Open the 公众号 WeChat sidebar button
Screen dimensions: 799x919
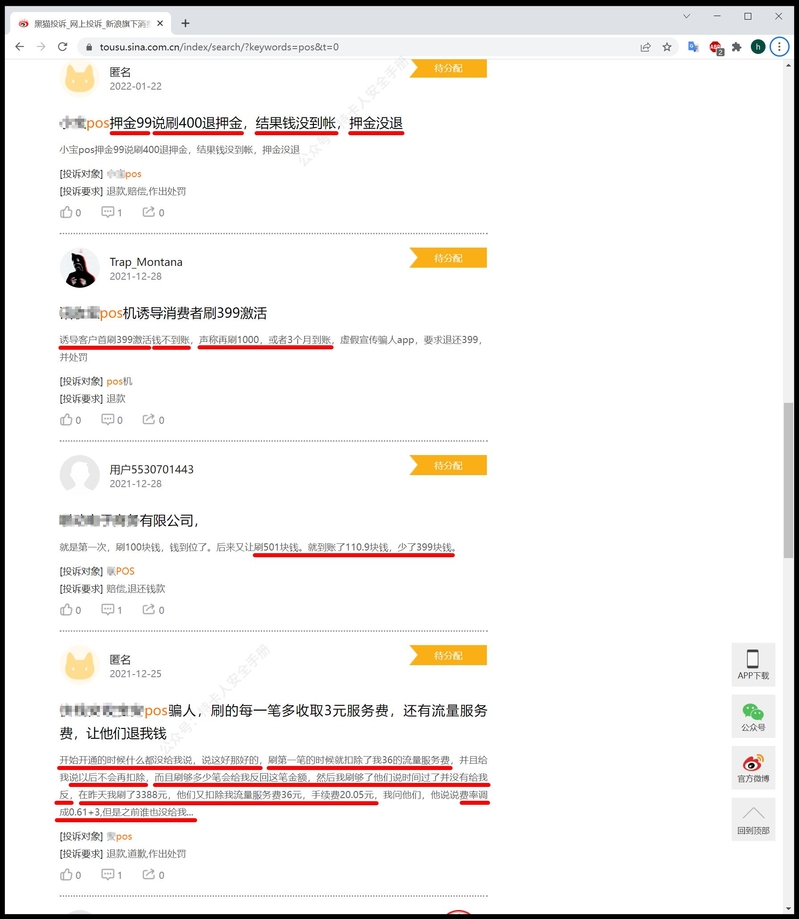pyautogui.click(x=753, y=716)
